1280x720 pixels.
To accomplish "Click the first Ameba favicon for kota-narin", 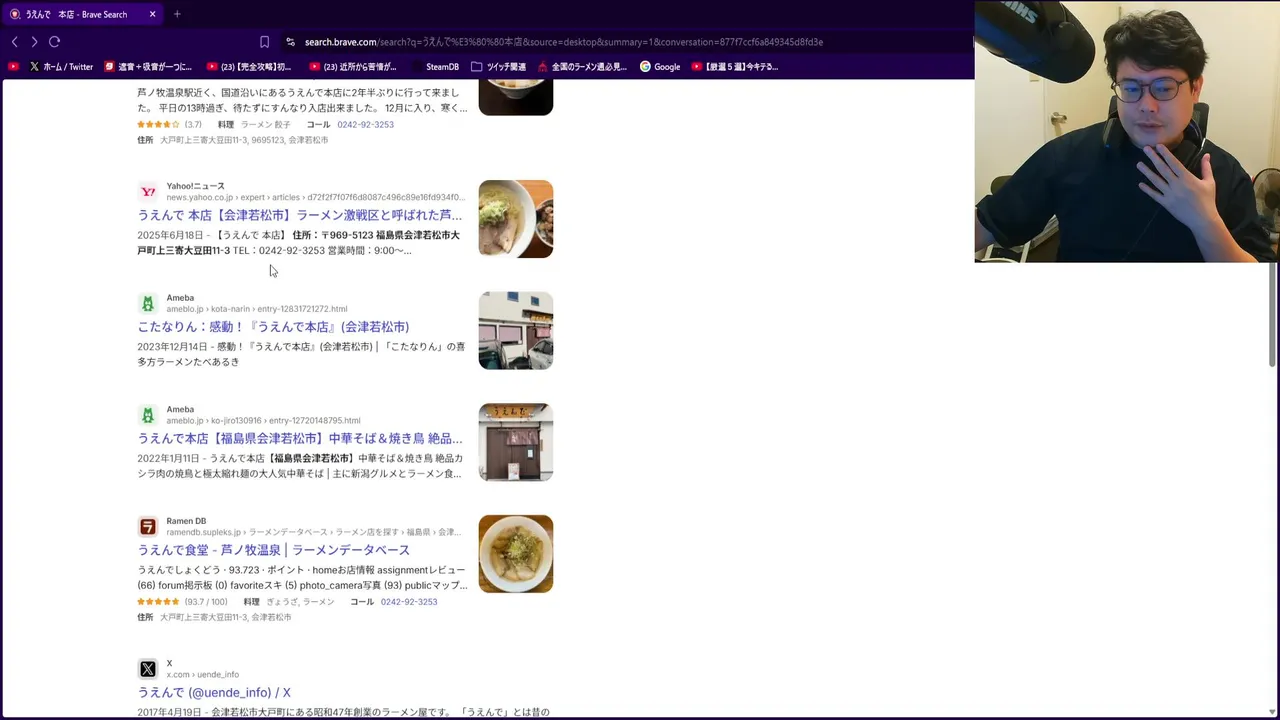I will pos(148,303).
